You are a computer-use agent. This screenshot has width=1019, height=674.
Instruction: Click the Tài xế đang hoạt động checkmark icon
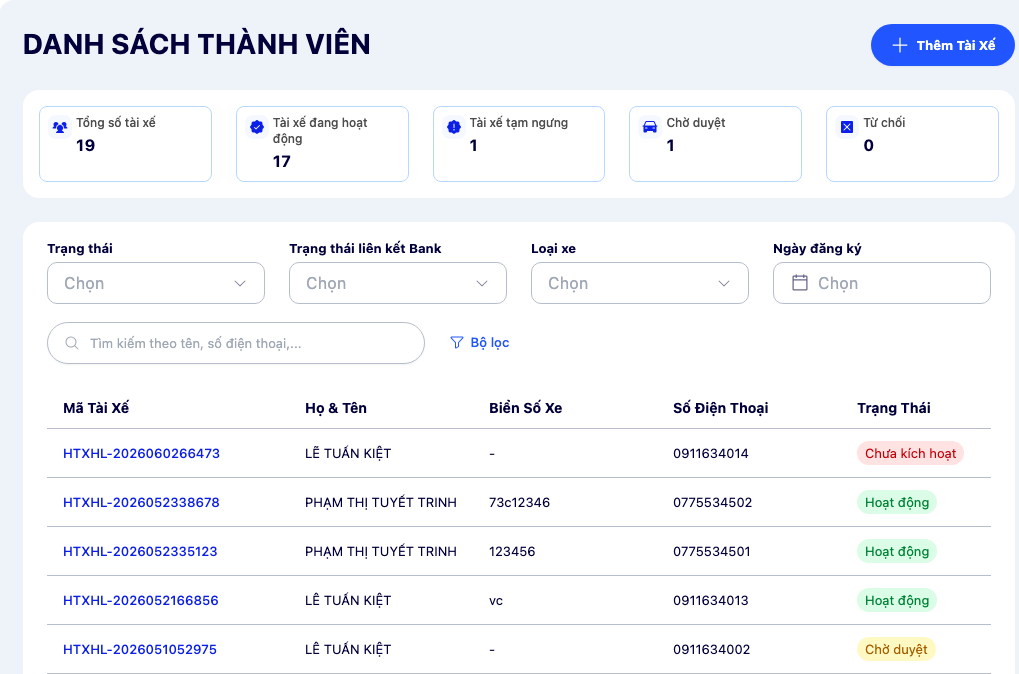tap(257, 127)
